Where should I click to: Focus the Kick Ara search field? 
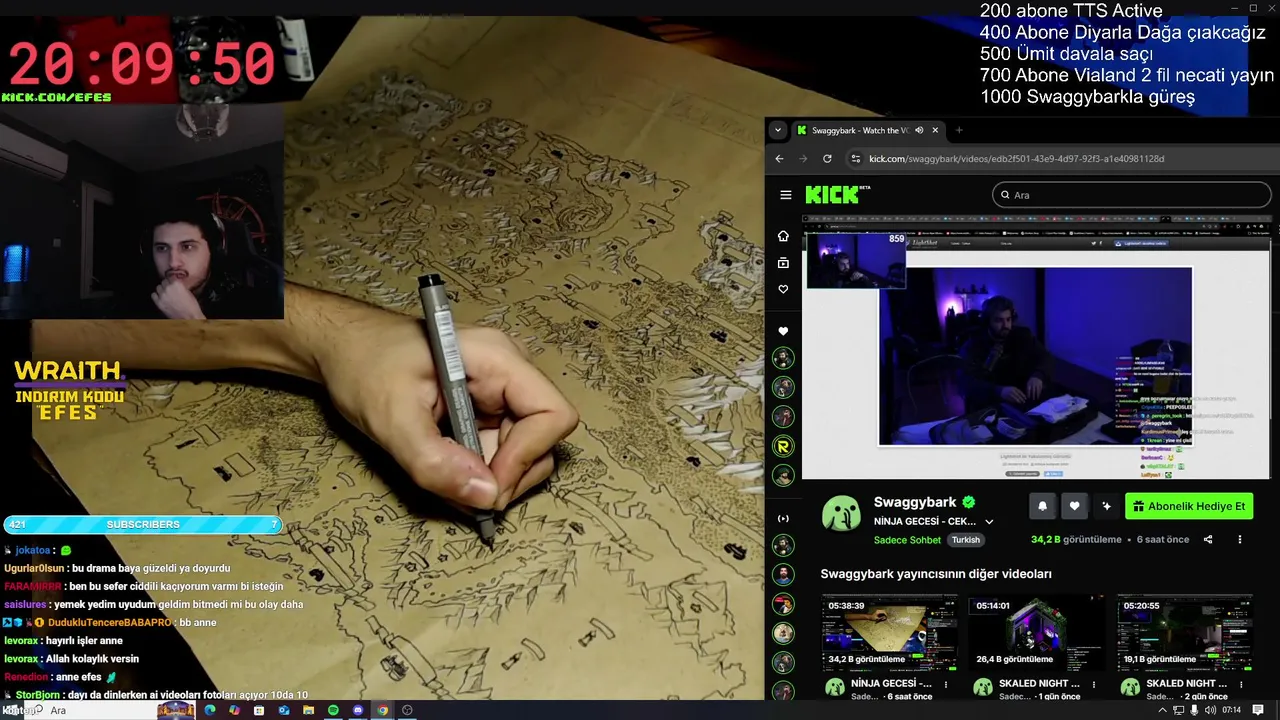[1132, 195]
